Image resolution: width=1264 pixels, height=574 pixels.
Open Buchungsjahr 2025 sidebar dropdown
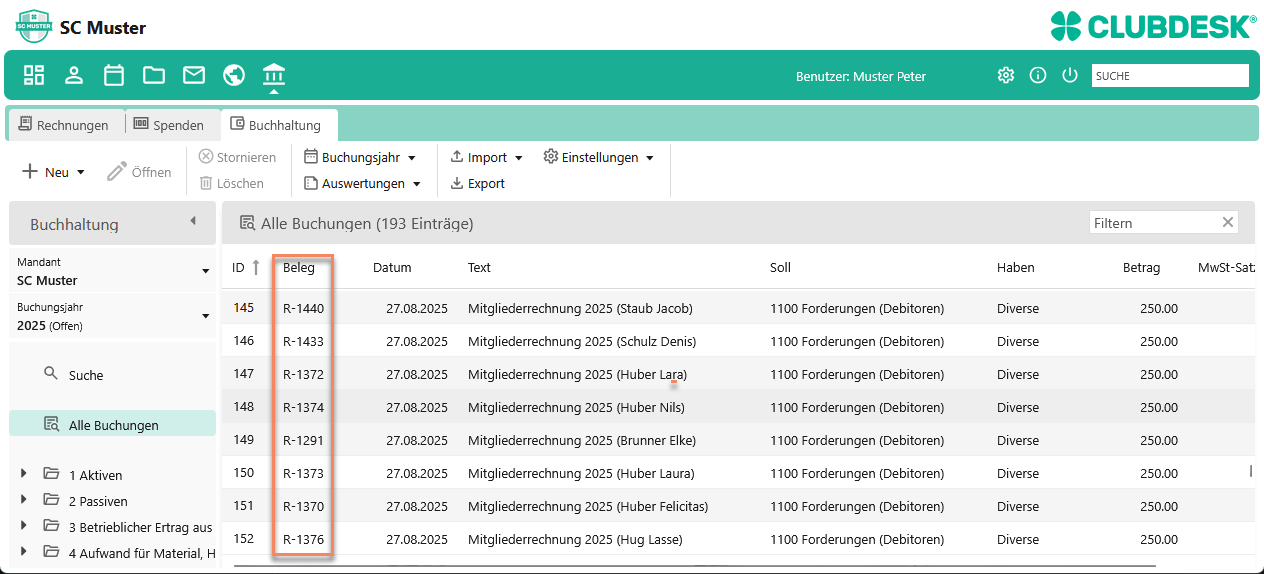[113, 316]
